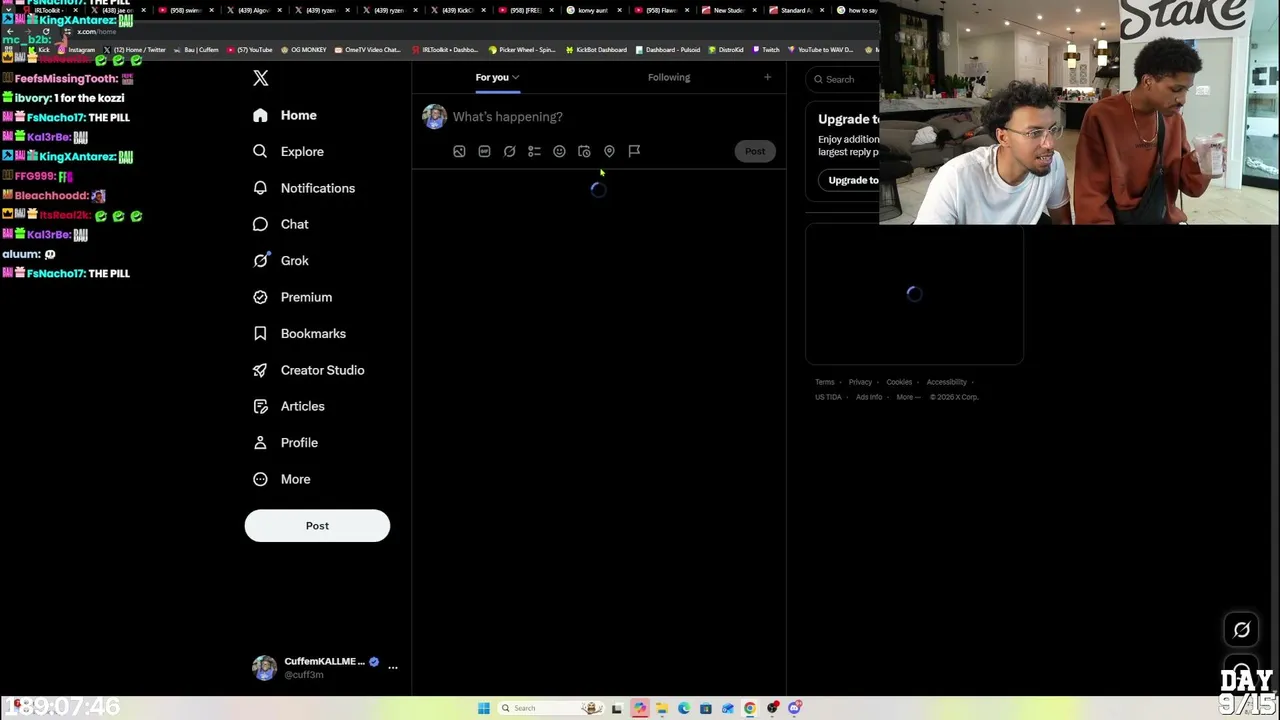Open the Task View taskbar icon
This screenshot has height=720, width=1280.
click(617, 708)
